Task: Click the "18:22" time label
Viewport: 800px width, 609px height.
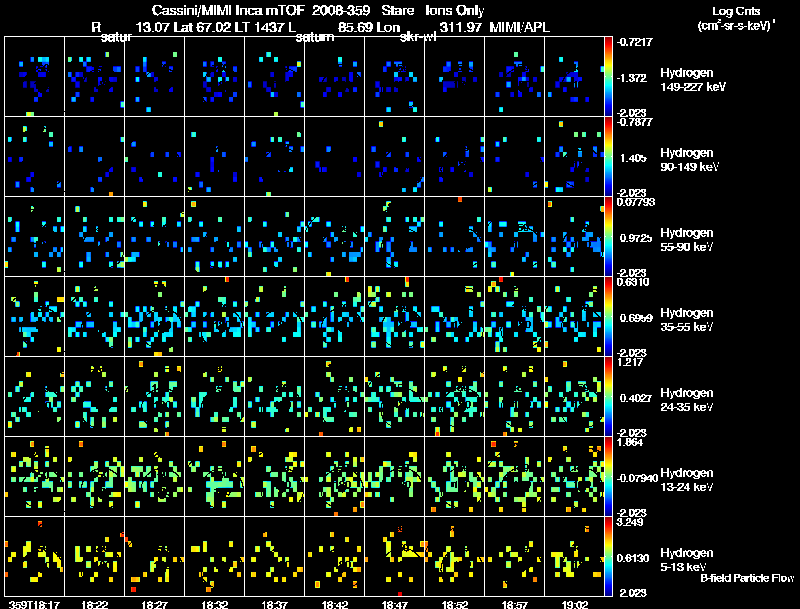Action: (94, 604)
